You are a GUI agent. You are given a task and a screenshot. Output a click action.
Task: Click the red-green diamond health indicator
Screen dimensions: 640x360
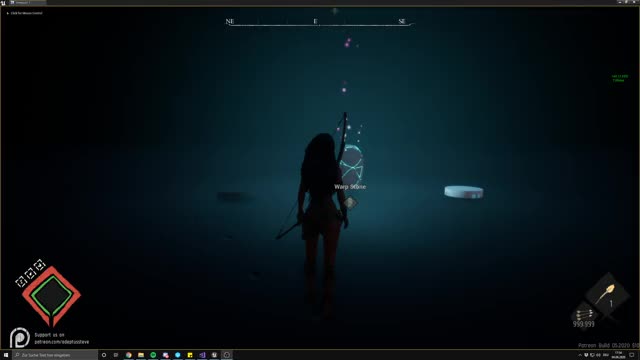click(51, 296)
